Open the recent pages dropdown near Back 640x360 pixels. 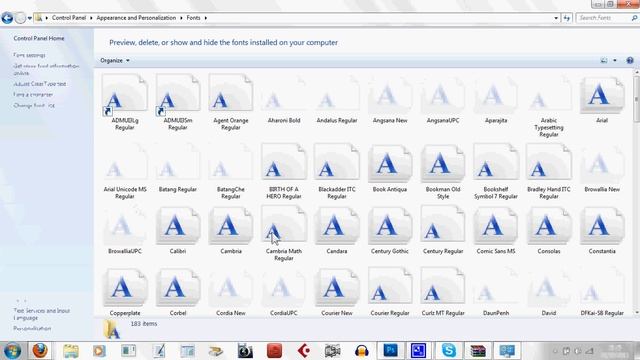29,18
